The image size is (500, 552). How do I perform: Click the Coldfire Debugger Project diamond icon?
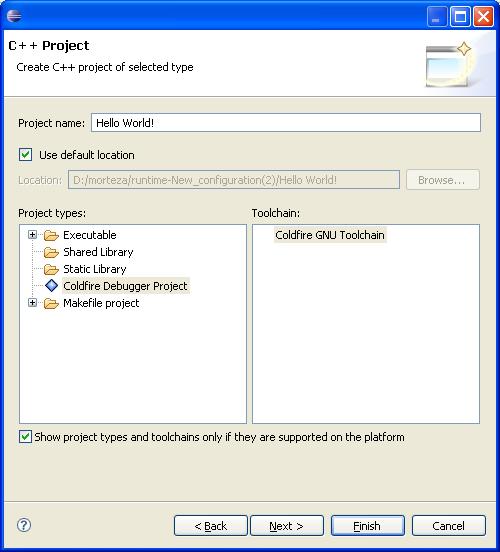51,286
